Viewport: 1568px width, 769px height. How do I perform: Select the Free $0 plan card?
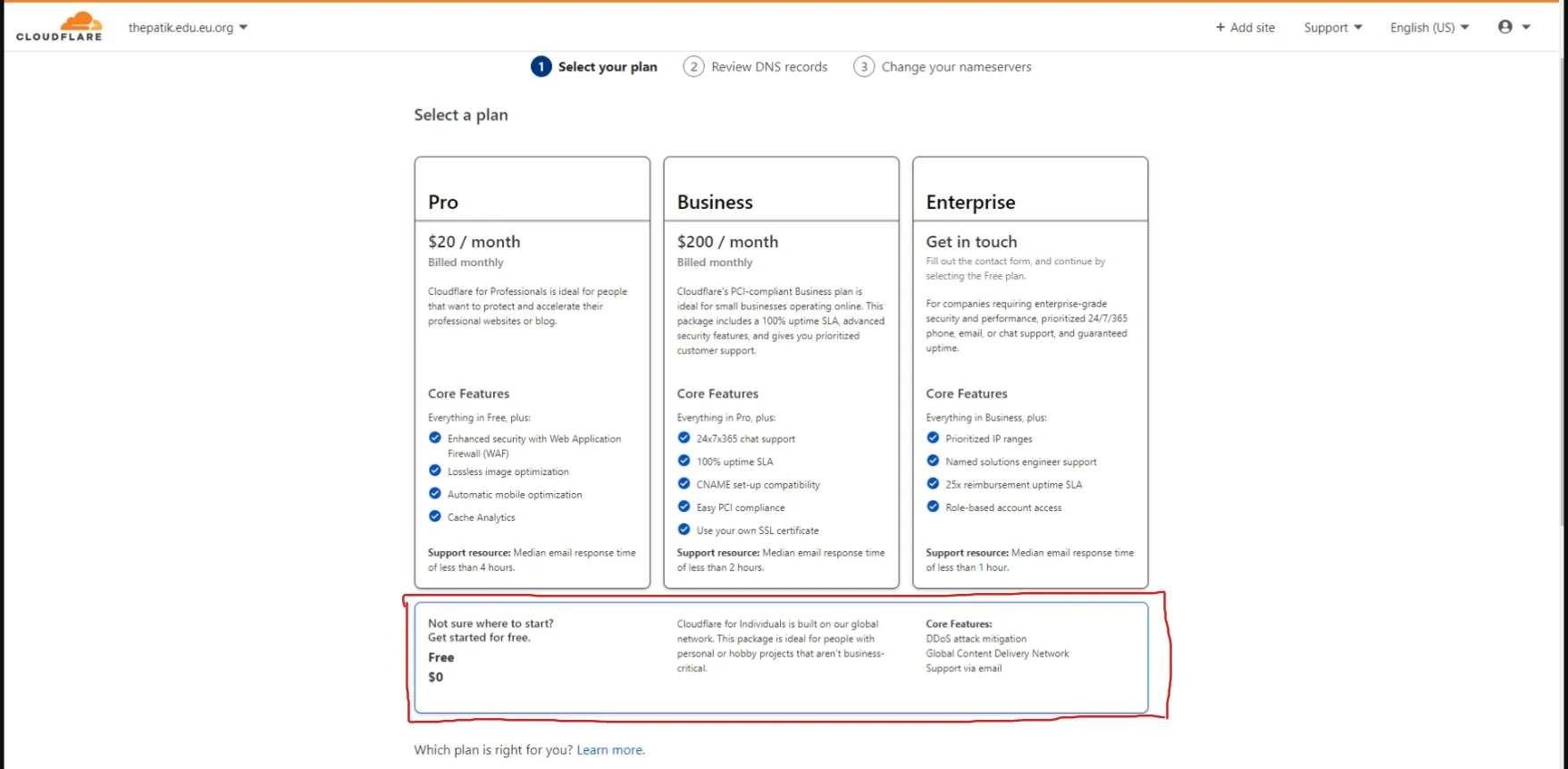click(x=781, y=657)
